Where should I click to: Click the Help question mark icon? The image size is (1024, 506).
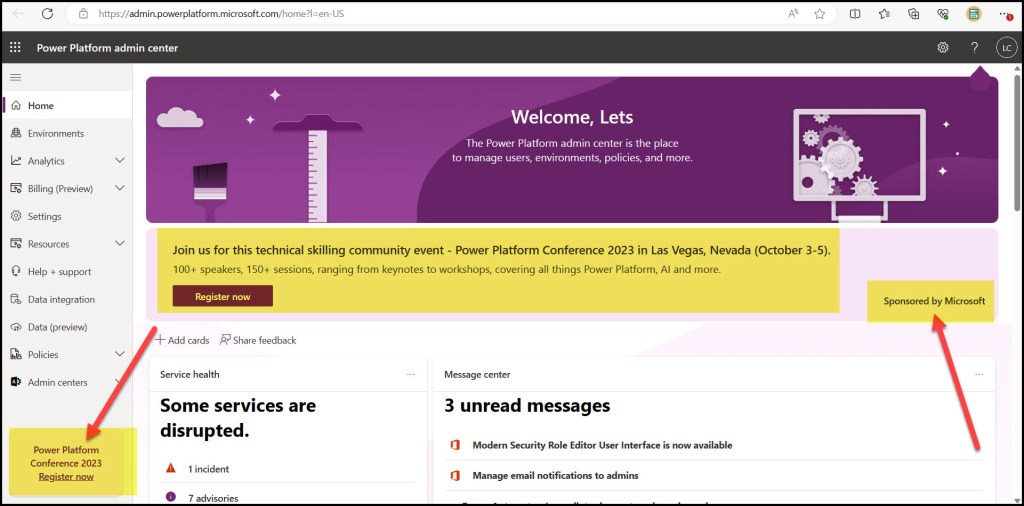click(974, 48)
